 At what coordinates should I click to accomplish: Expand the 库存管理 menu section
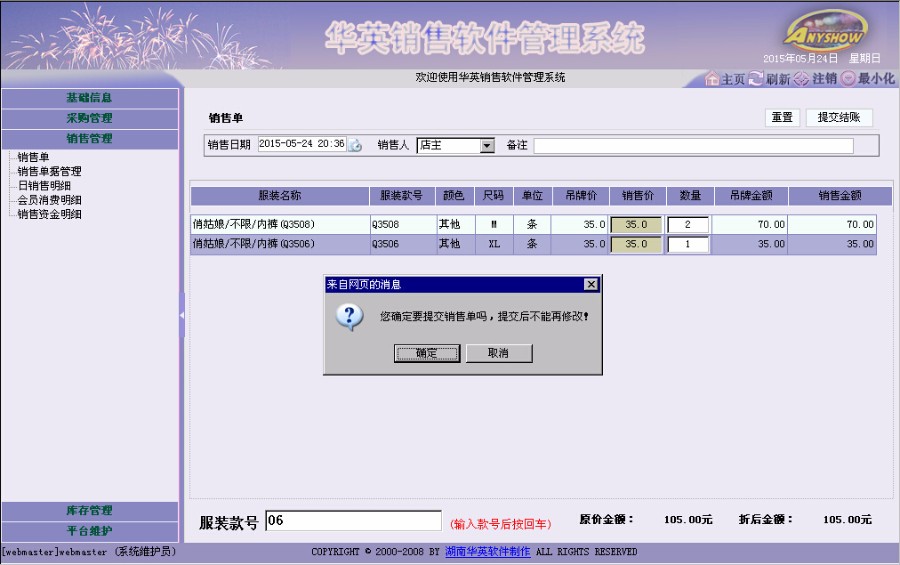90,510
